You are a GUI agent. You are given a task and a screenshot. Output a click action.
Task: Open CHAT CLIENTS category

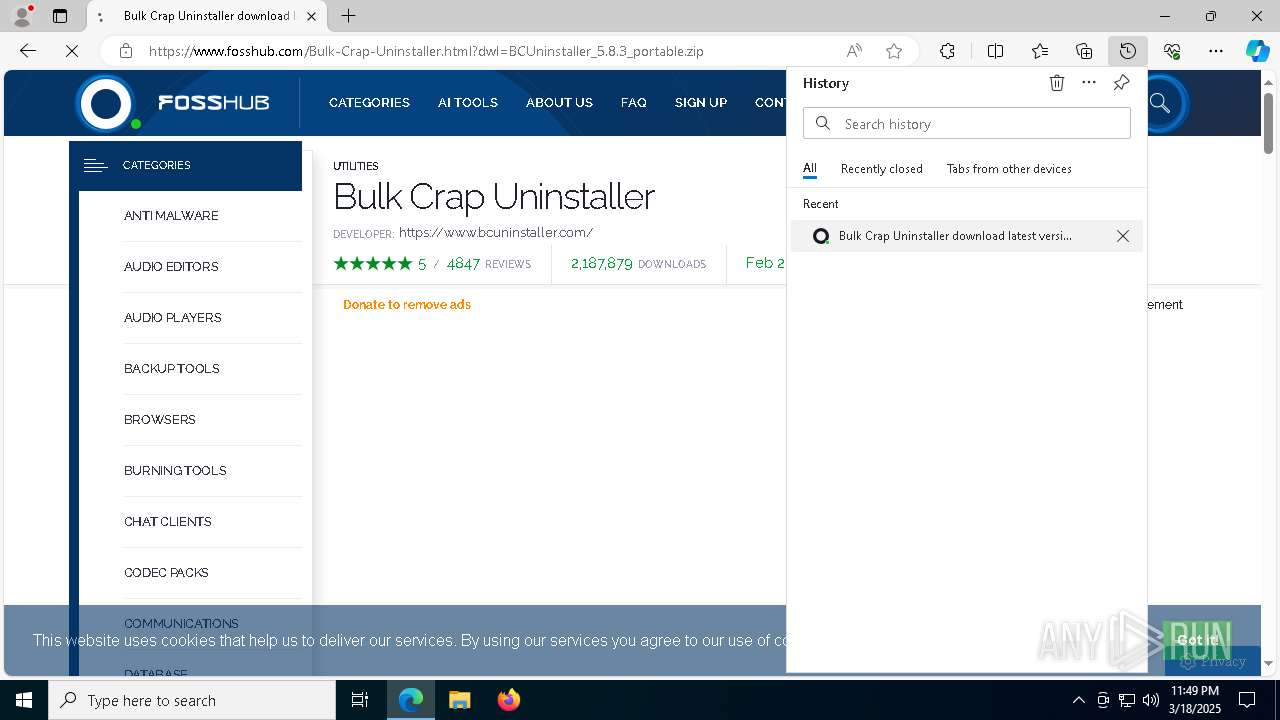pos(168,522)
